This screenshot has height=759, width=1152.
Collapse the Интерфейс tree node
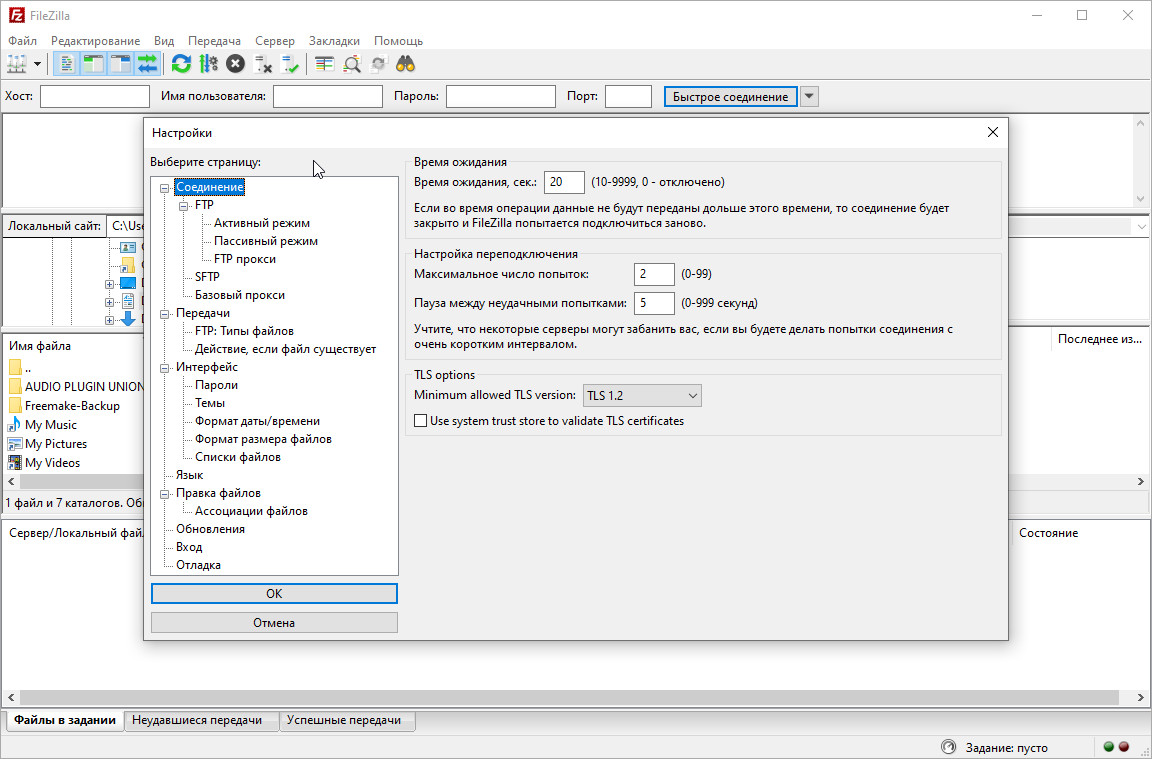pos(165,368)
